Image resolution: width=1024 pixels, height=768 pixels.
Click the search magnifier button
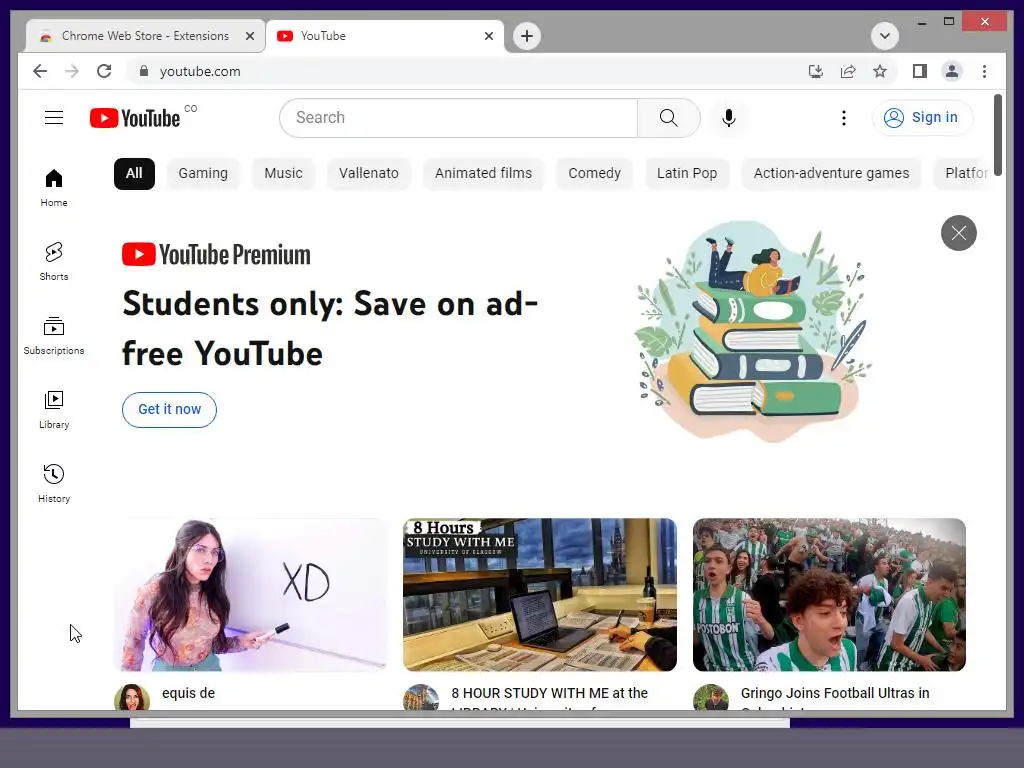click(x=668, y=118)
